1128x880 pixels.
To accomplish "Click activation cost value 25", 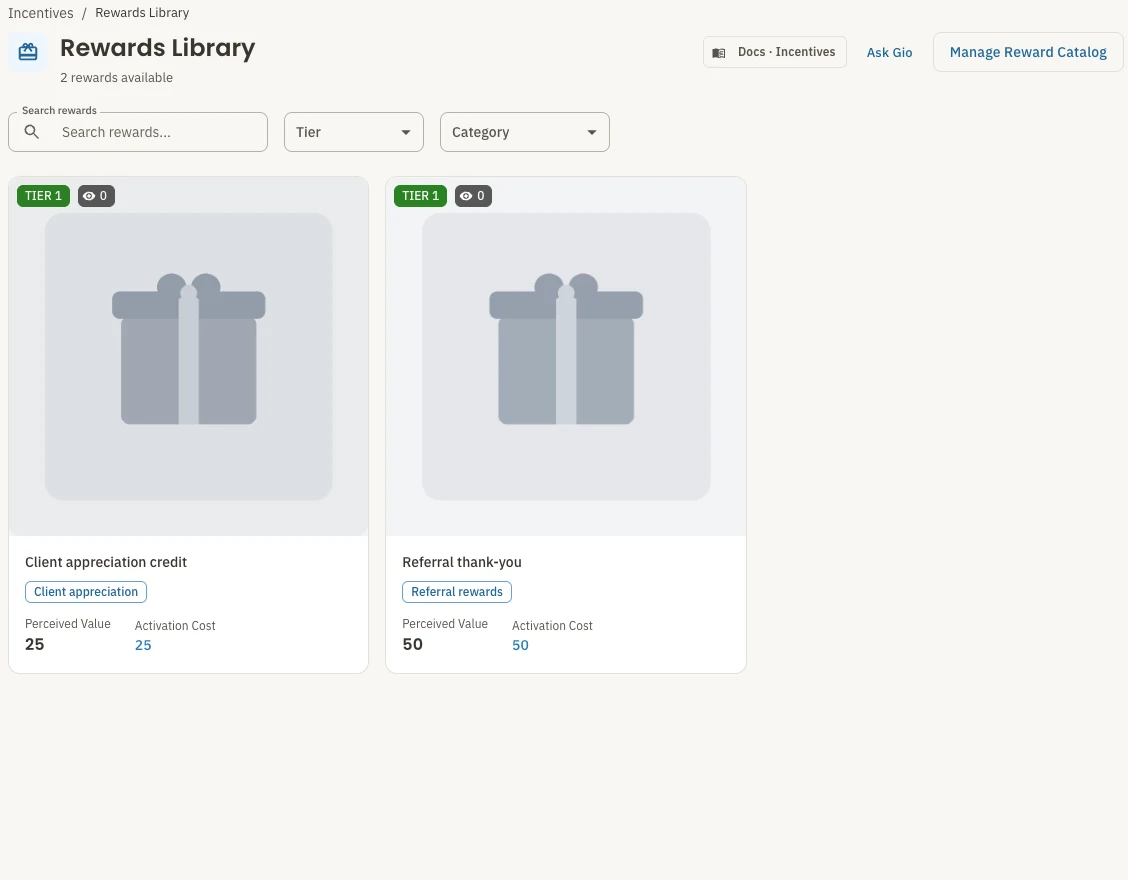I will click(143, 645).
